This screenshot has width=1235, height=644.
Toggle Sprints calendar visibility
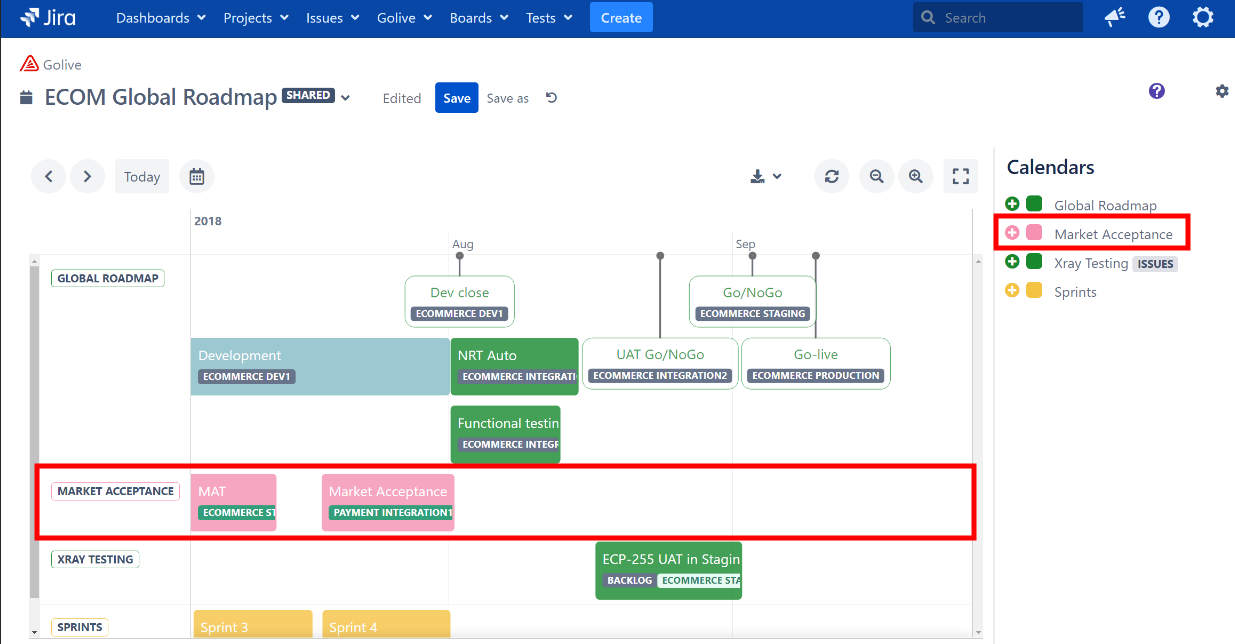click(x=1012, y=291)
